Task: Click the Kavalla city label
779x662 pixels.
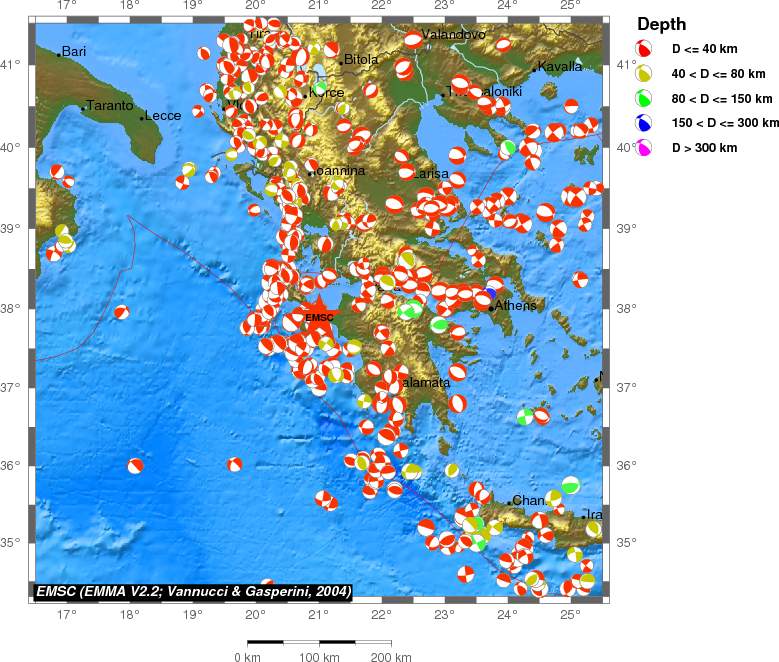Action: (560, 67)
